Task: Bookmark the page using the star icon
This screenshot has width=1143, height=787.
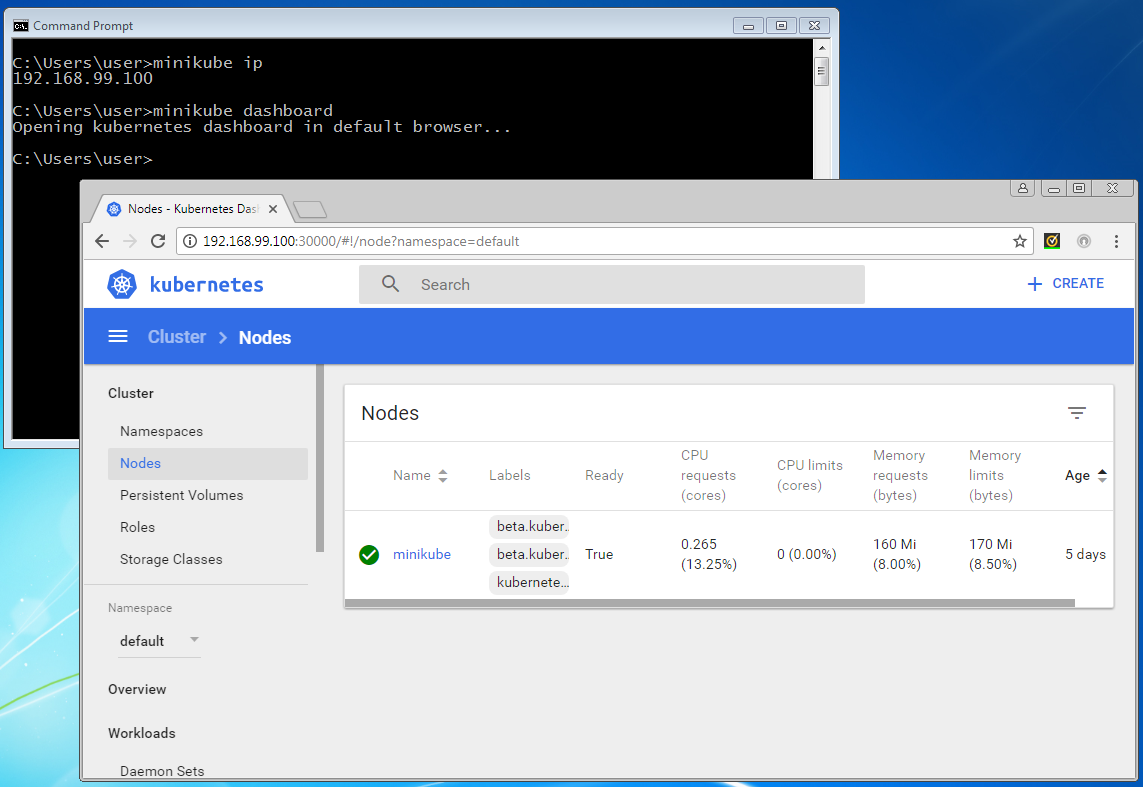Action: pos(1019,241)
